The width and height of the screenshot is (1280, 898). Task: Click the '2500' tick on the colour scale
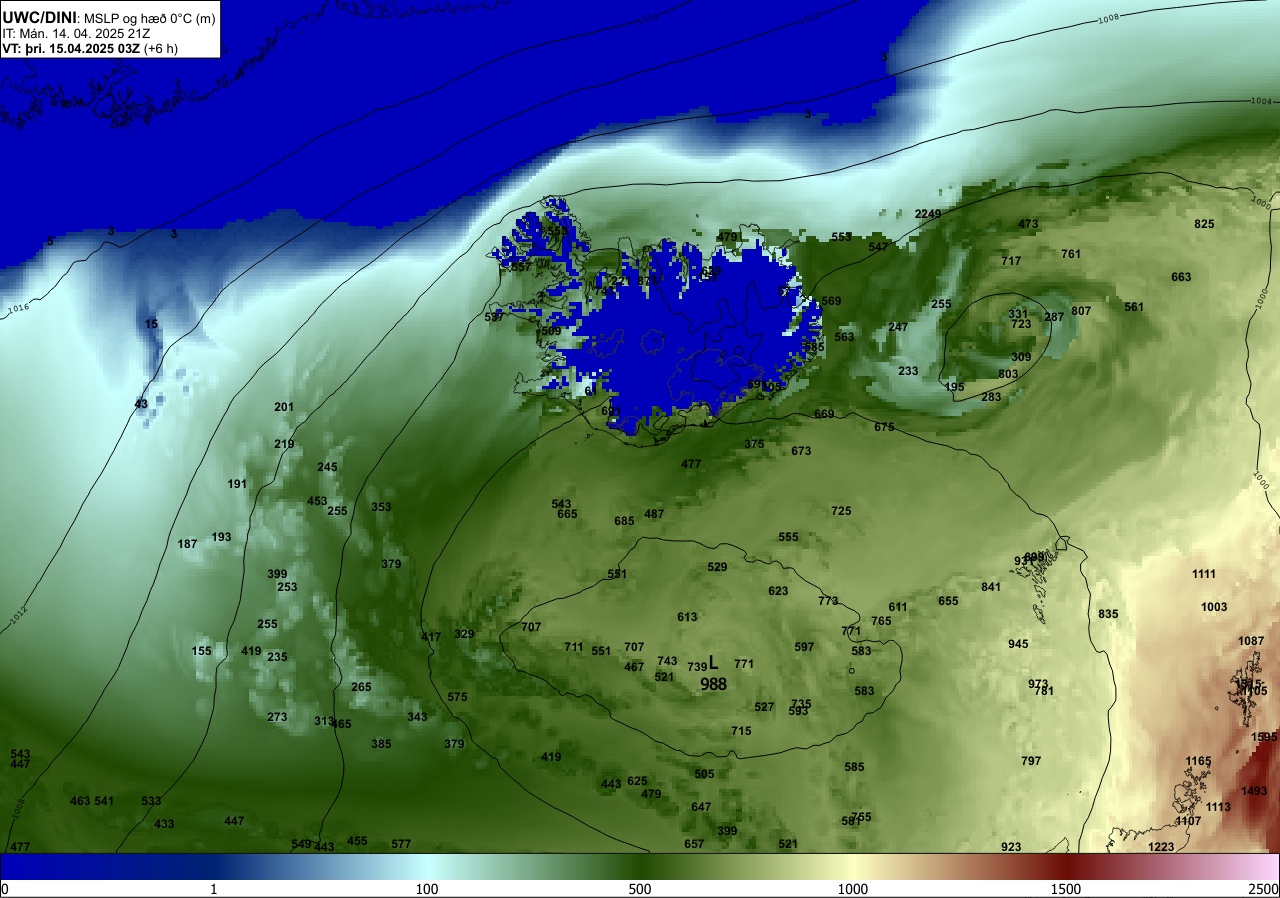(1263, 889)
